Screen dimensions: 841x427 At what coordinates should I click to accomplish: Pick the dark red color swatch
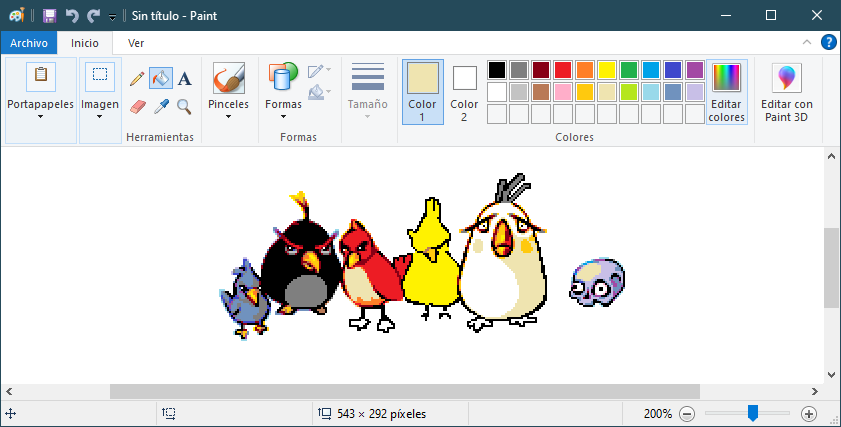tap(541, 70)
